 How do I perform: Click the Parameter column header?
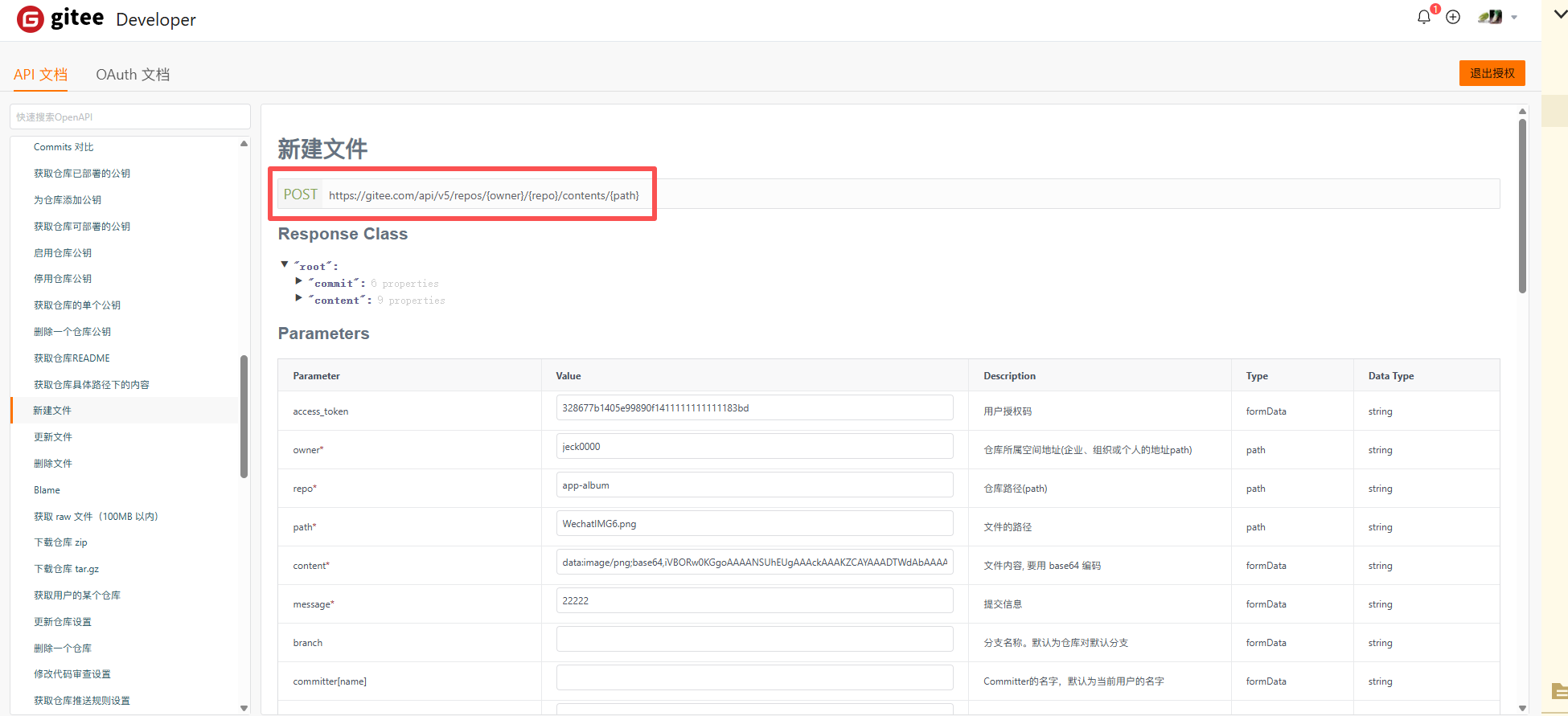[x=316, y=376]
